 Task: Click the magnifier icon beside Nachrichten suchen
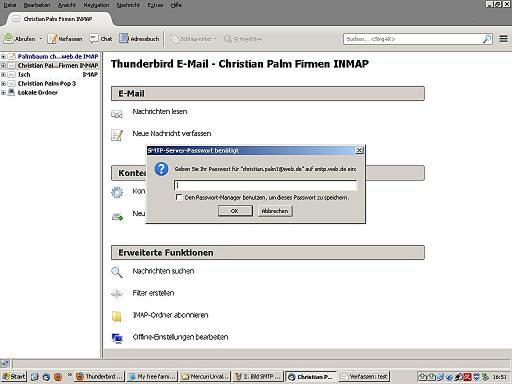117,272
